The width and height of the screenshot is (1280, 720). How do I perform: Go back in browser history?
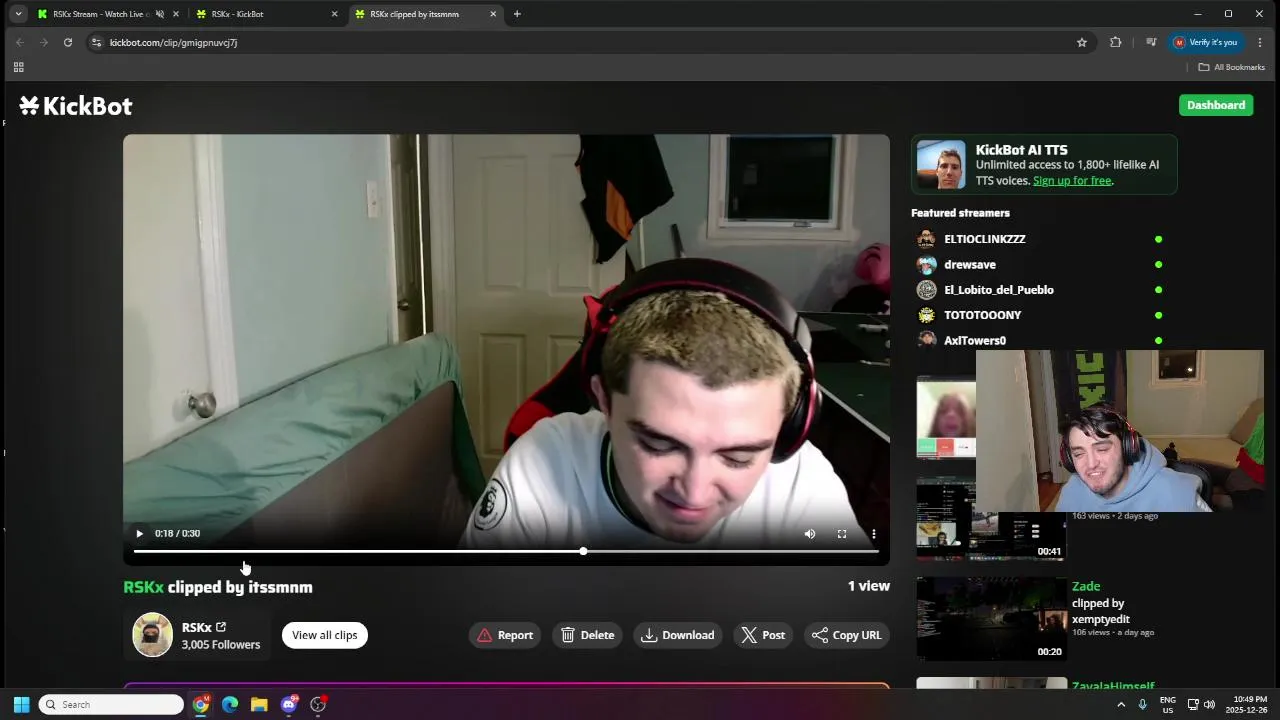(x=20, y=42)
